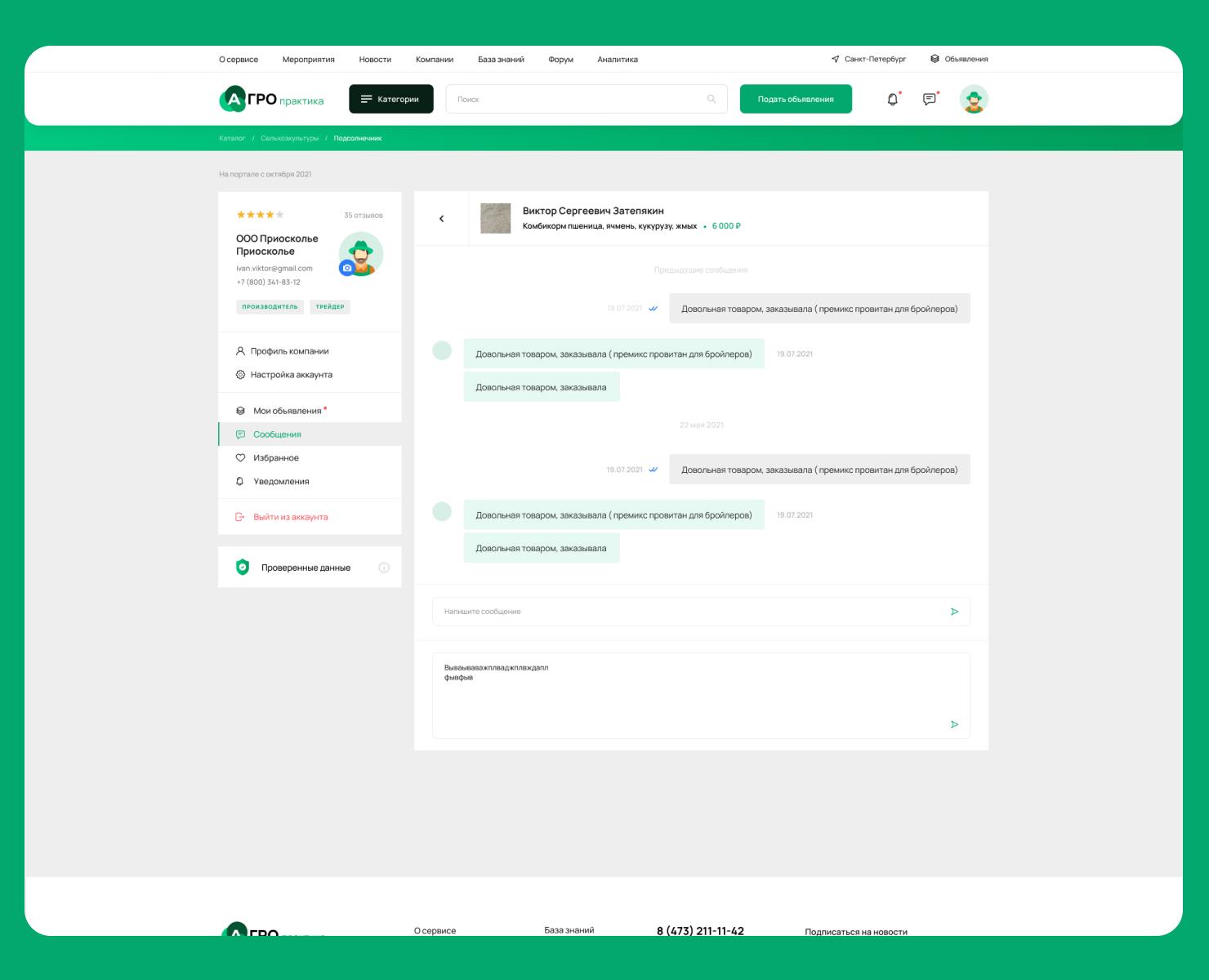Open the chat messages icon in header

click(930, 99)
